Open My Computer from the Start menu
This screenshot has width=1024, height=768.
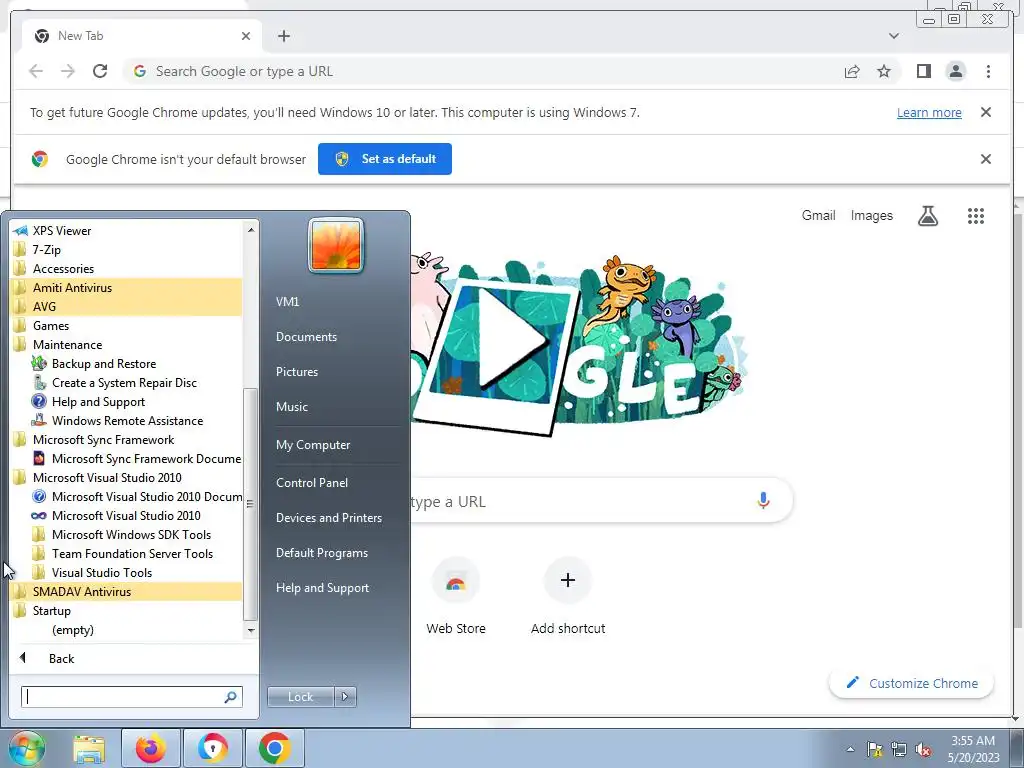tap(313, 445)
